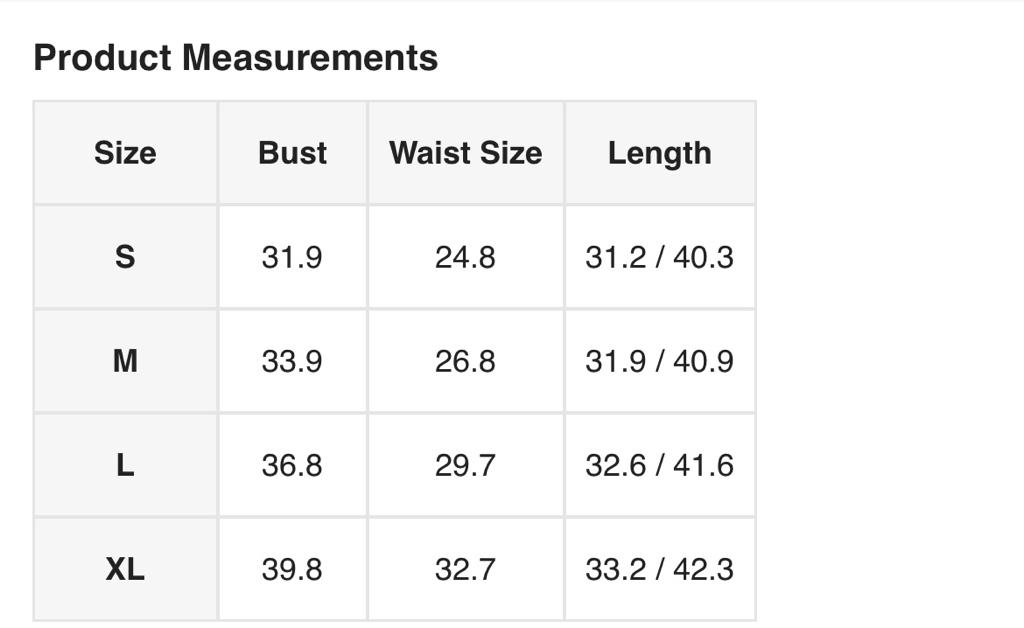The width and height of the screenshot is (1024, 628).
Task: Select the Bust column header
Action: 292,153
